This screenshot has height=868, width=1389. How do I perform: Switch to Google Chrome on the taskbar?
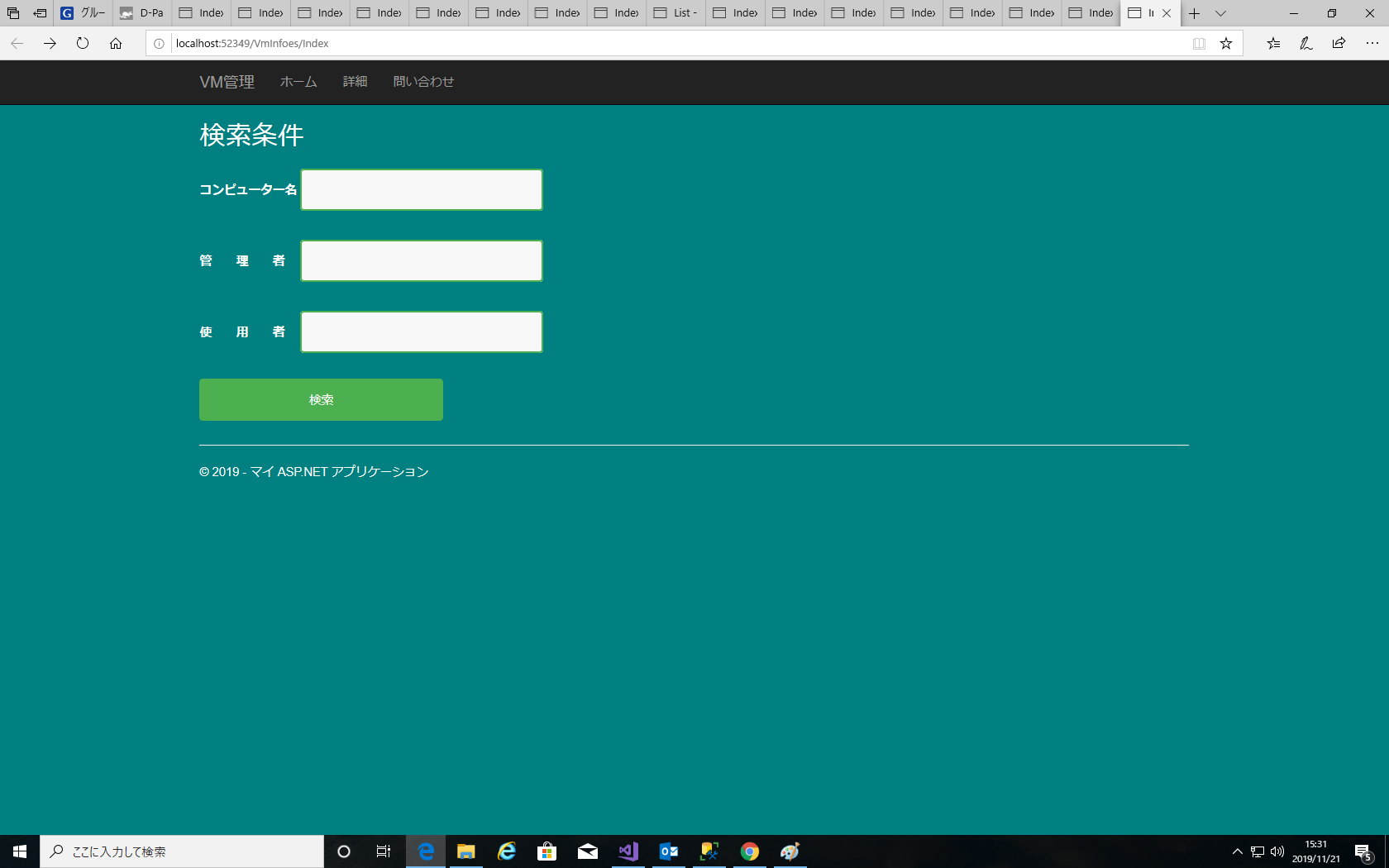pos(750,851)
